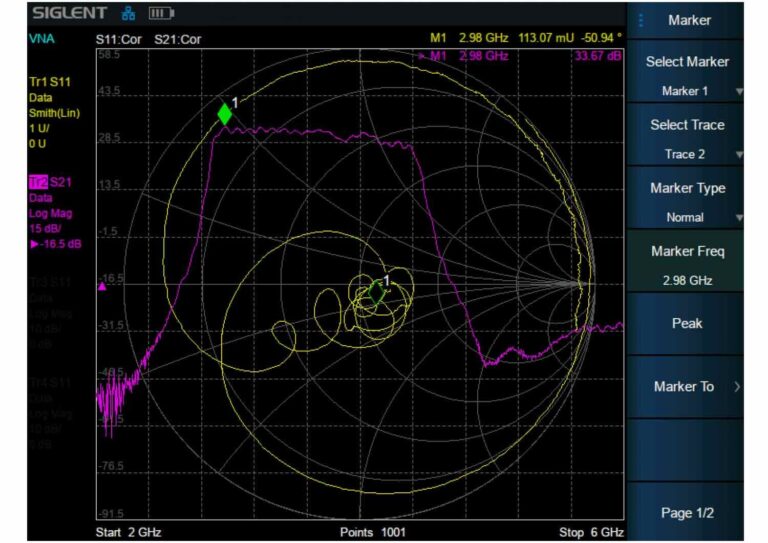
Task: Click the Points 1001 label
Action: (x=373, y=532)
